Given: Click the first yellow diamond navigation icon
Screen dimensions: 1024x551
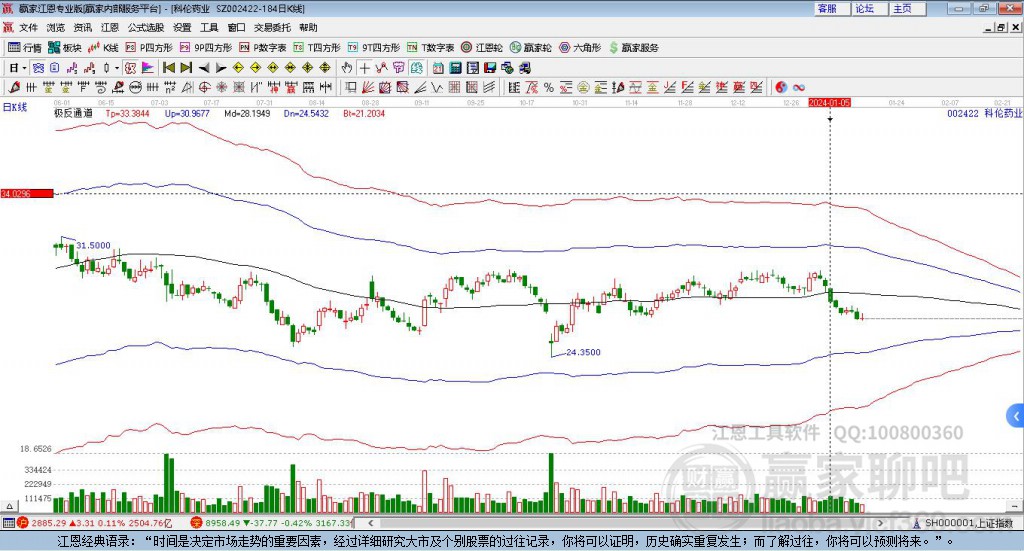Looking at the screenshot, I should (238, 68).
